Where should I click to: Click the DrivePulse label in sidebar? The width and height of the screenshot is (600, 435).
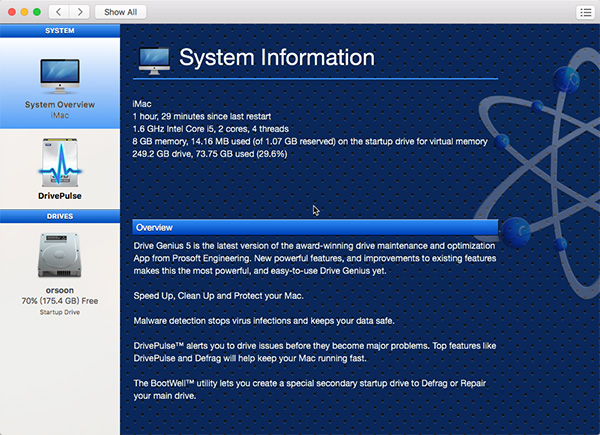(x=60, y=196)
